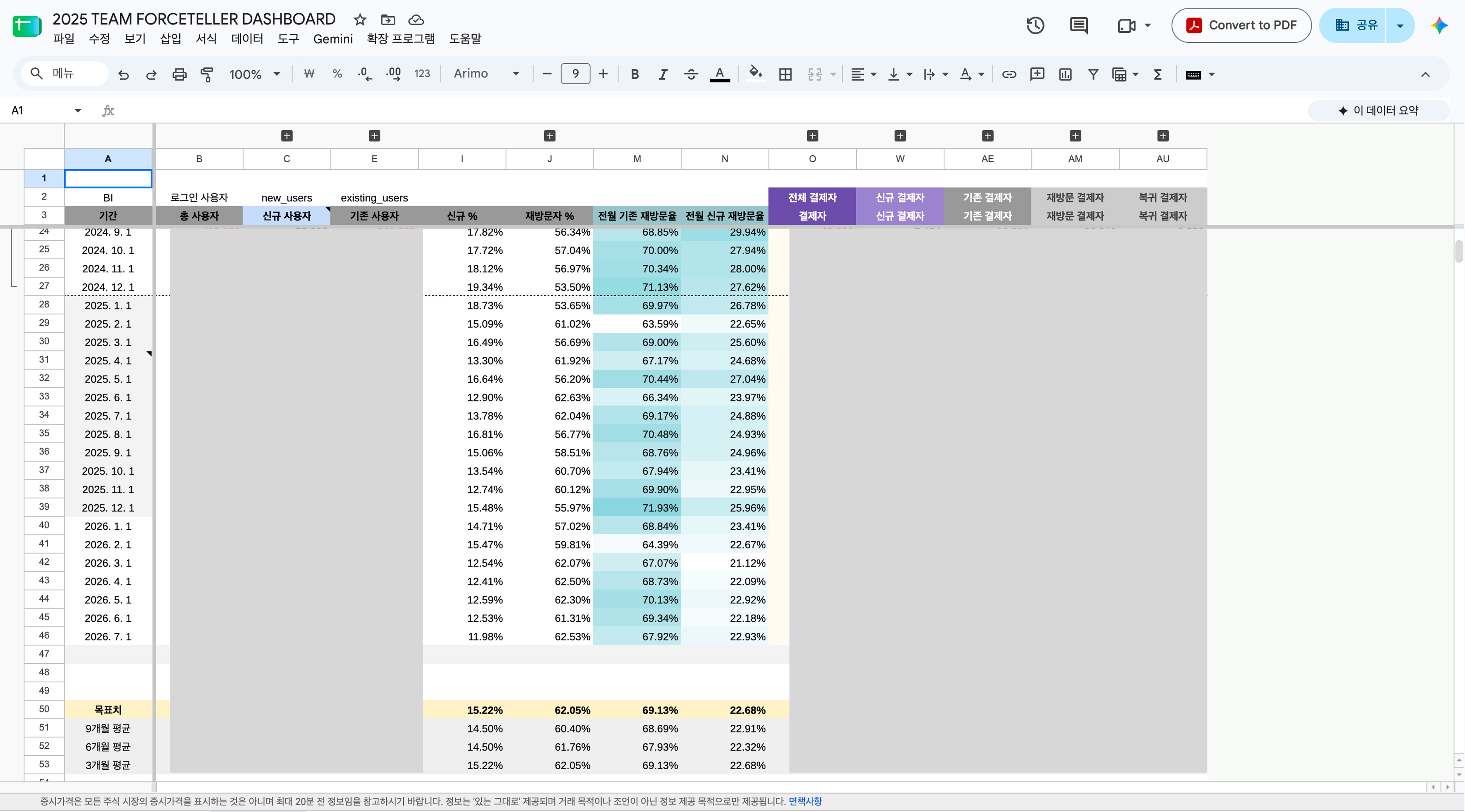This screenshot has height=812, width=1465.
Task: Expand column group above column J
Action: (x=549, y=136)
